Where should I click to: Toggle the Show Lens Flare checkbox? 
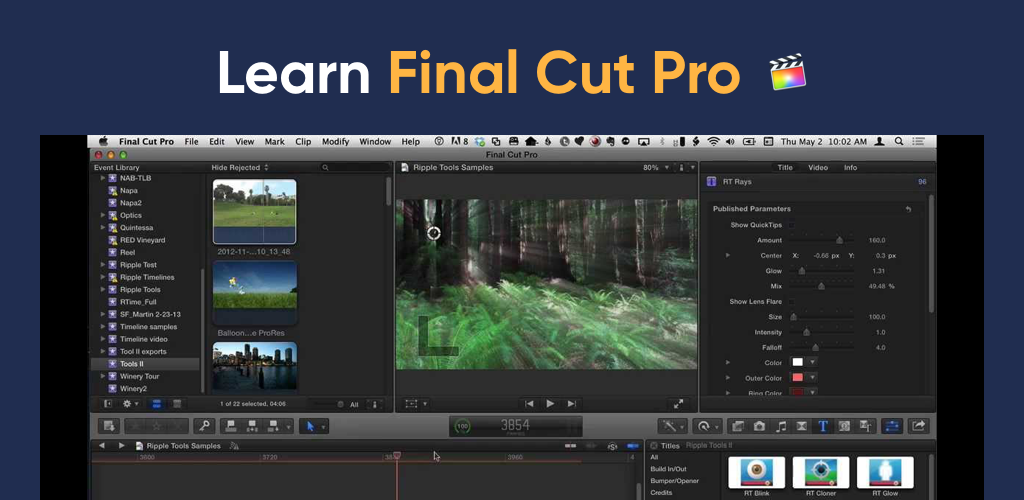[792, 302]
